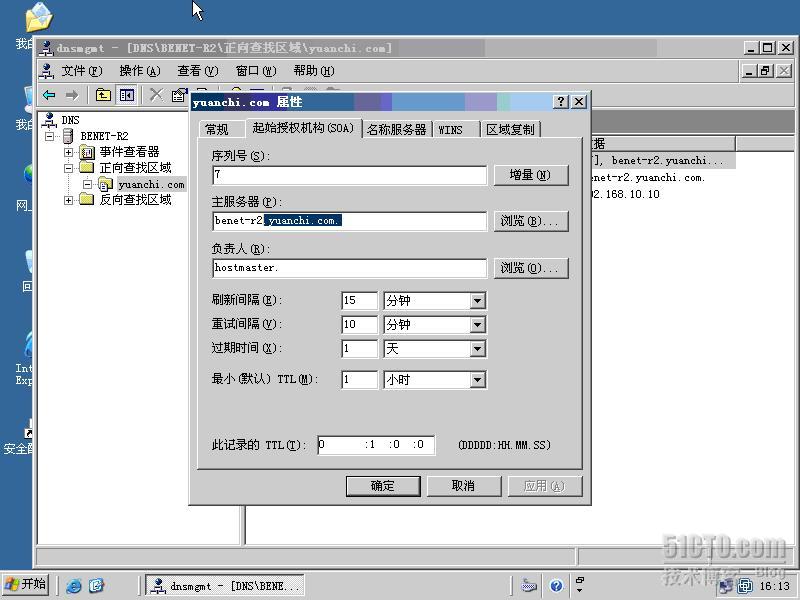Viewport: 800px width, 600px height.
Task: Click the dnsmgmt taskbar button
Action: (x=225, y=585)
